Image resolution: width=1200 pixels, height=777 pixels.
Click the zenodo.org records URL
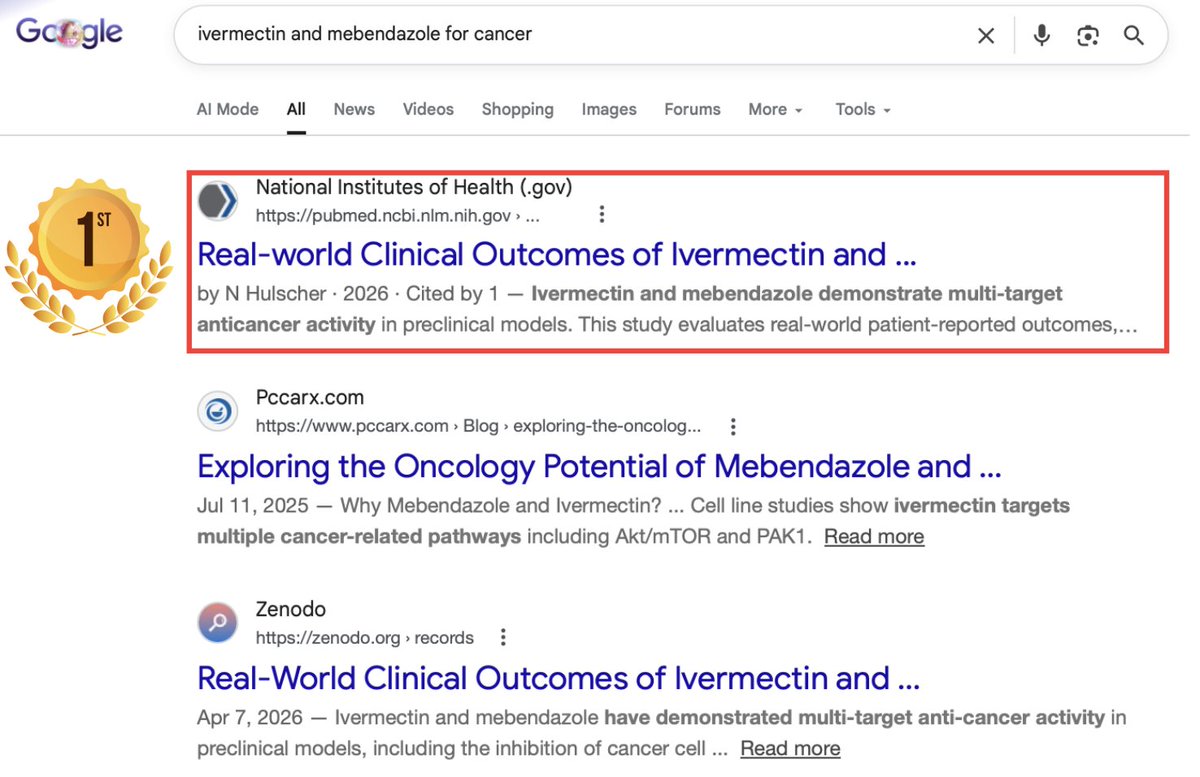click(x=364, y=638)
